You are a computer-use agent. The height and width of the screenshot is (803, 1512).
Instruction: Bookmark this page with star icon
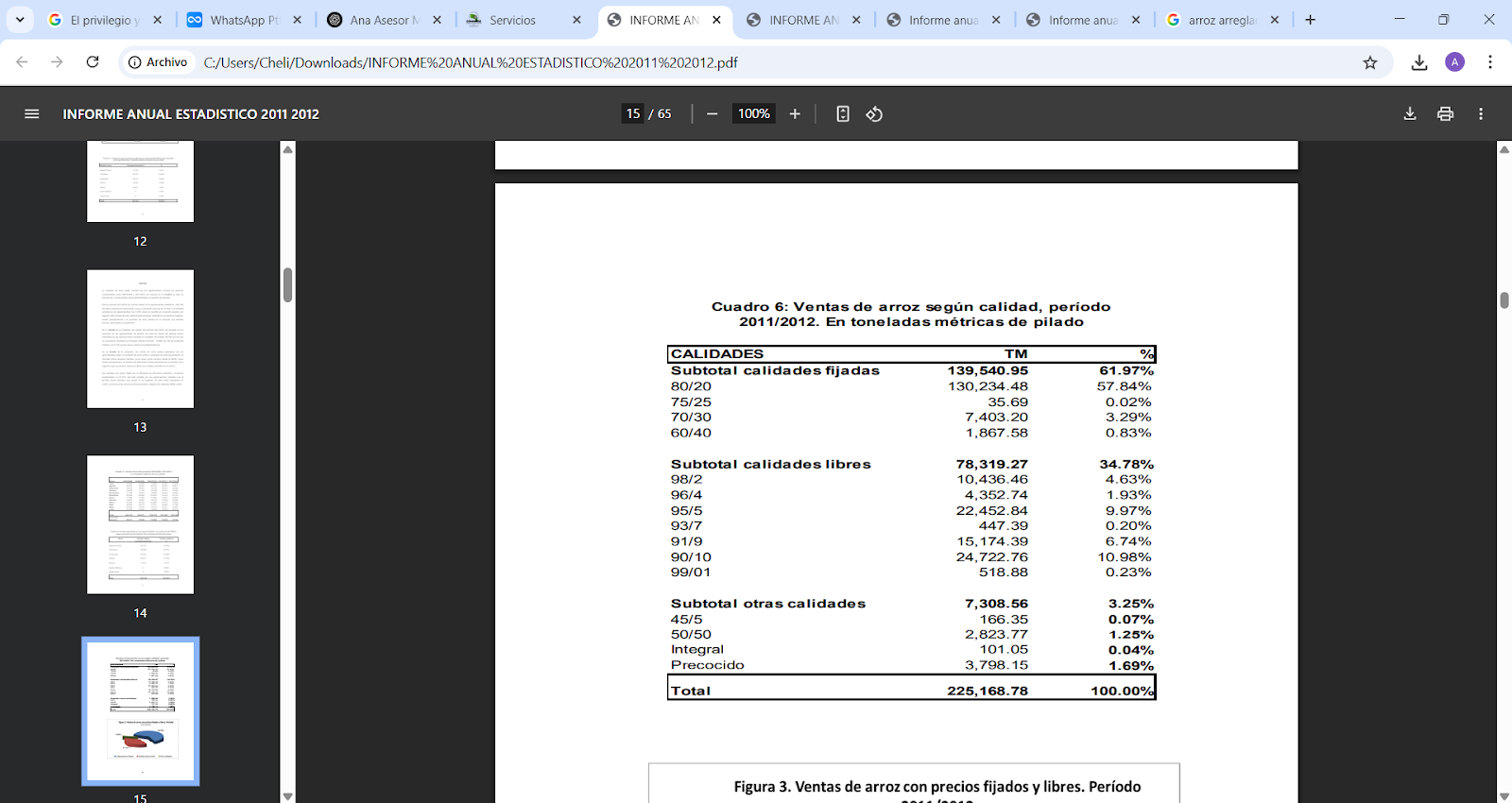1370,62
